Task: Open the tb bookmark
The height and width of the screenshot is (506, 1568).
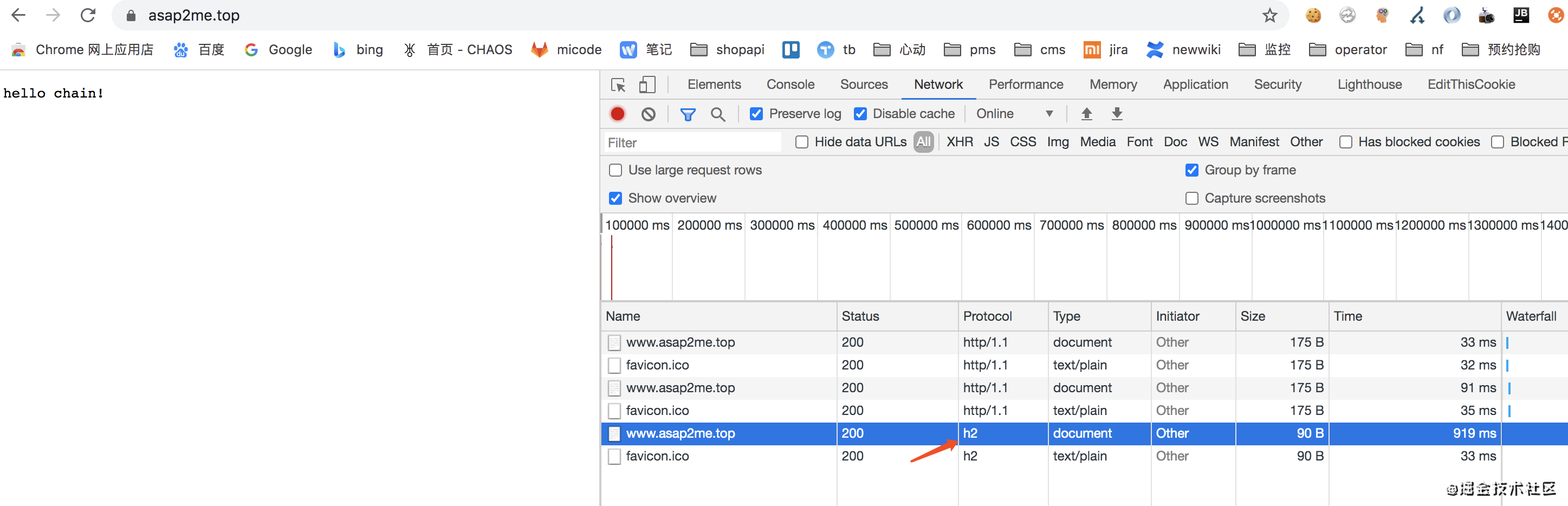Action: point(837,50)
